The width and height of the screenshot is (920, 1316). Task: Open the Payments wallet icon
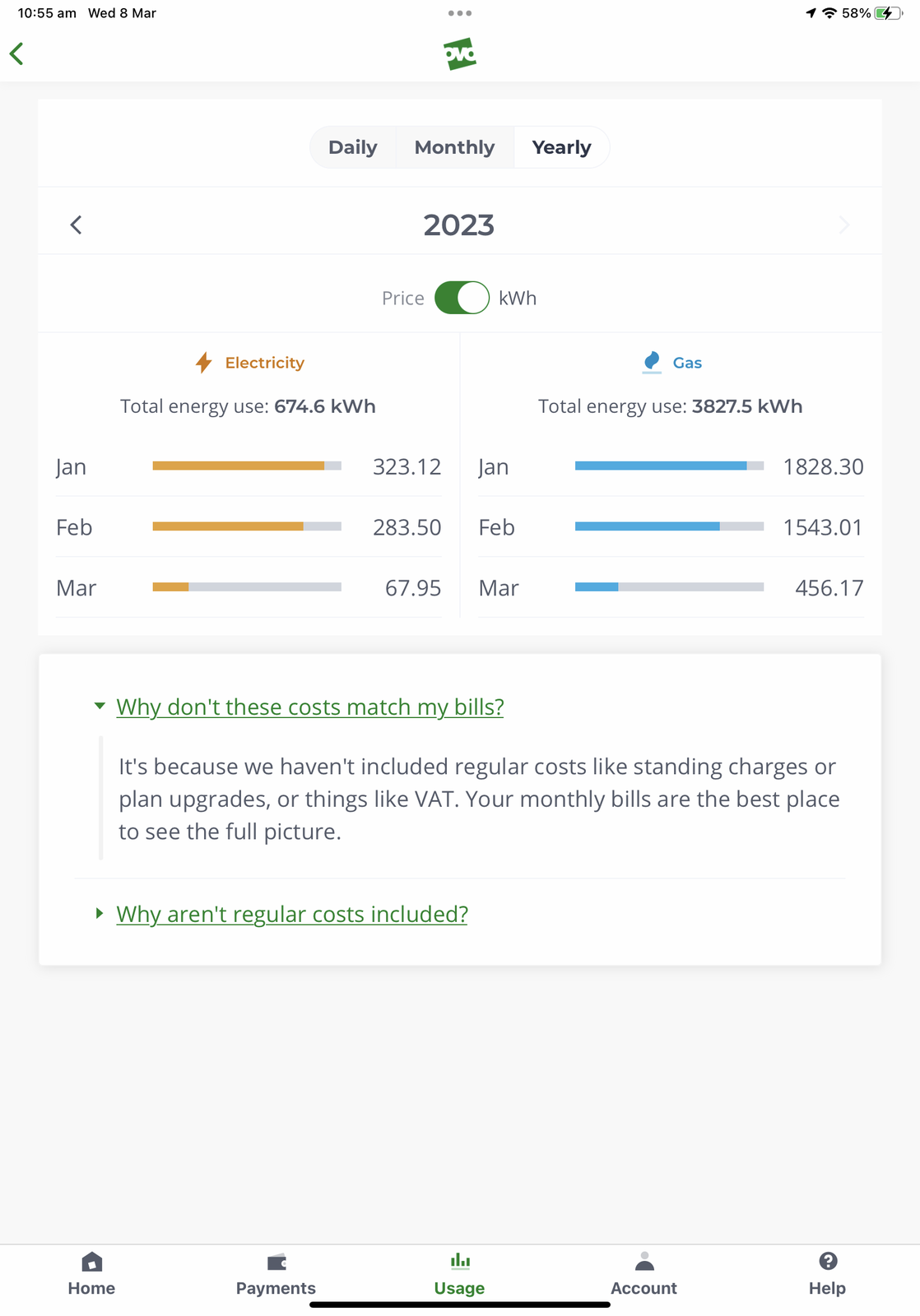pos(276,1262)
